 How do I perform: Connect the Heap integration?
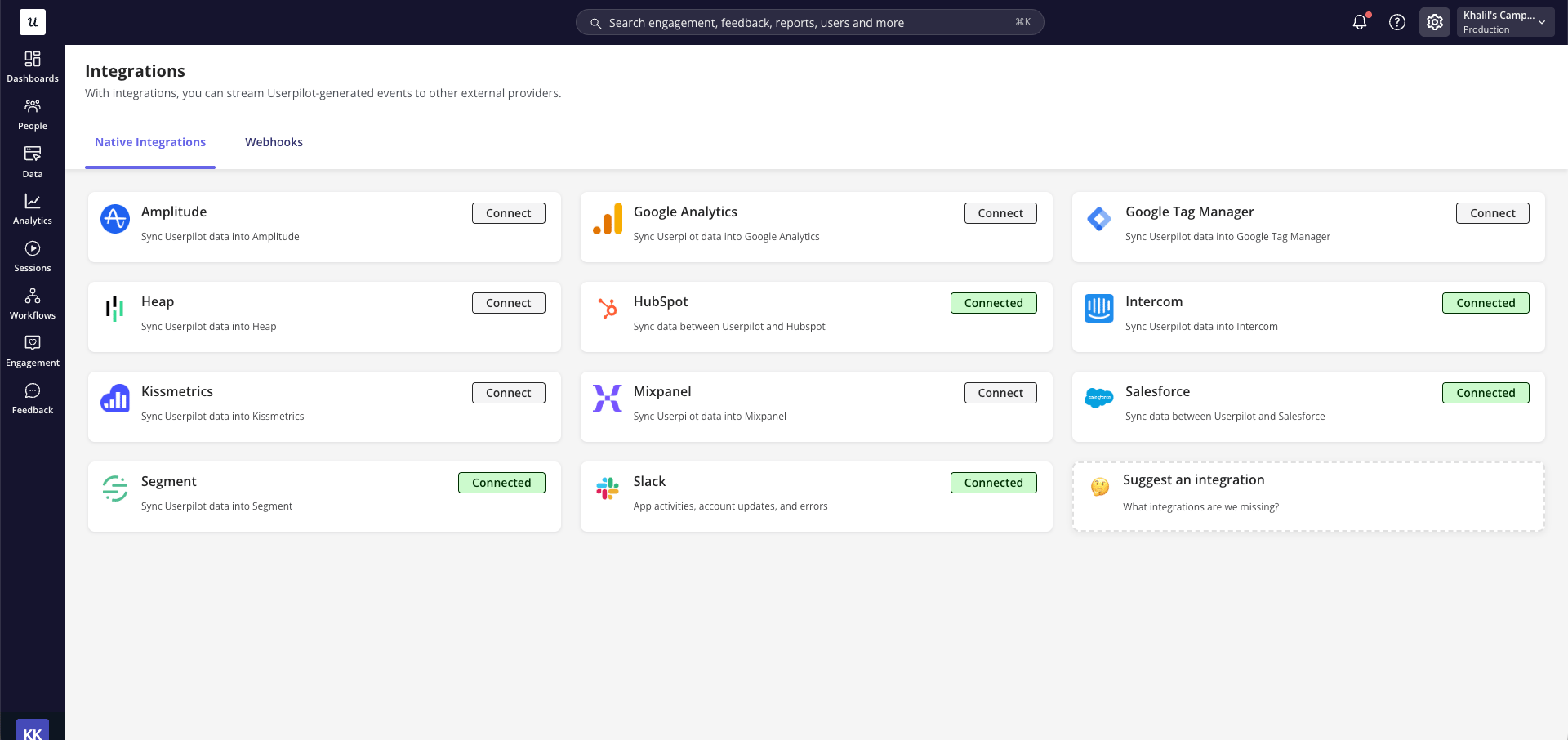pyautogui.click(x=509, y=303)
